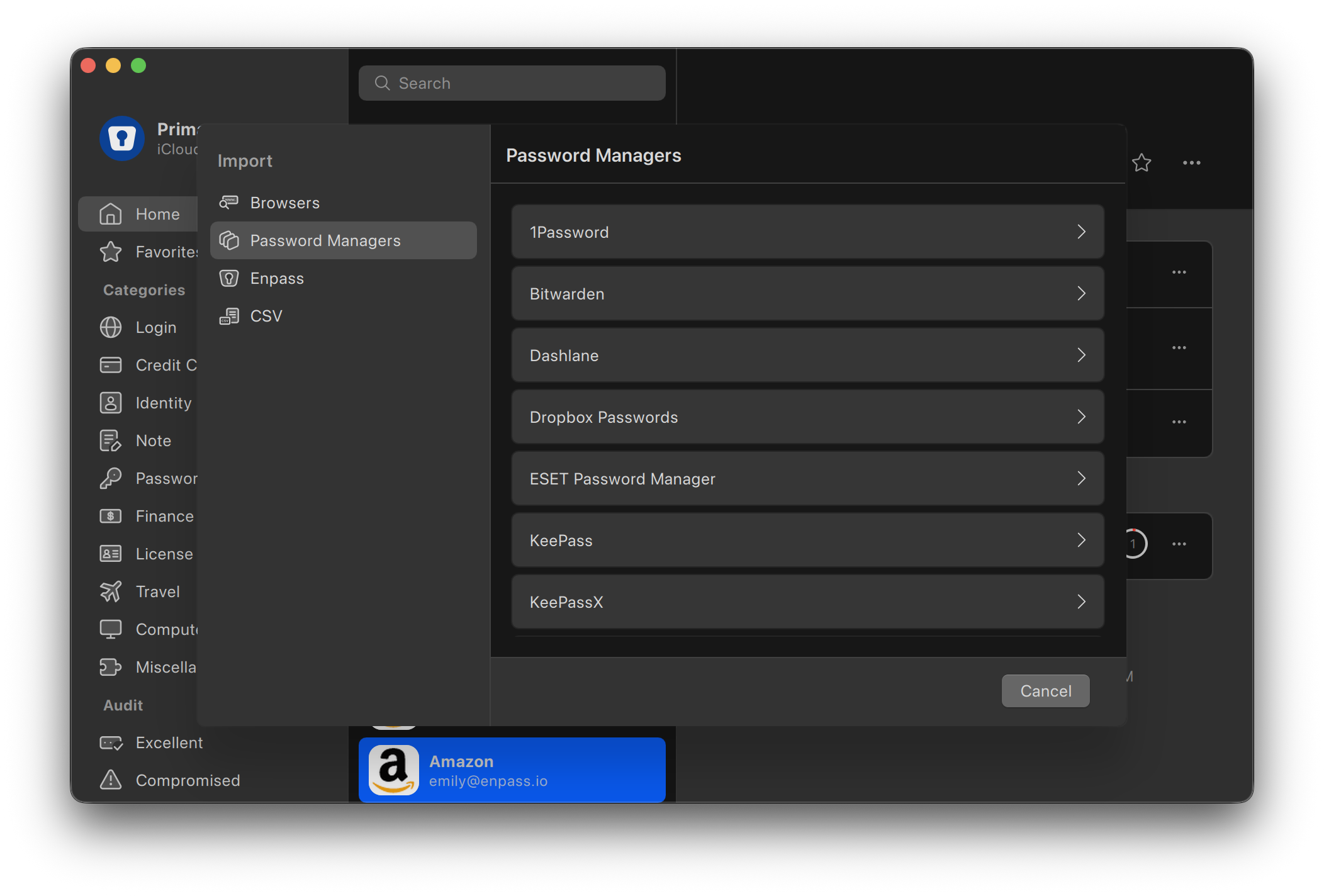Screen dimensions: 1324x896
Task: Choose 1Password as import source
Action: coord(808,232)
